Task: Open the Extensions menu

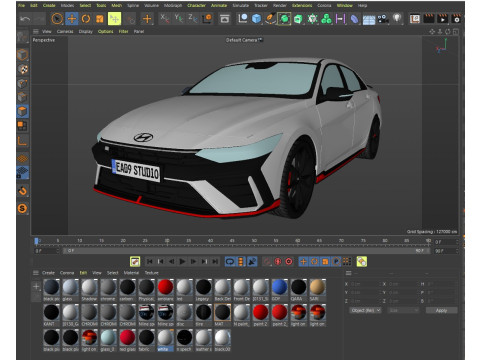Action: tap(302, 5)
